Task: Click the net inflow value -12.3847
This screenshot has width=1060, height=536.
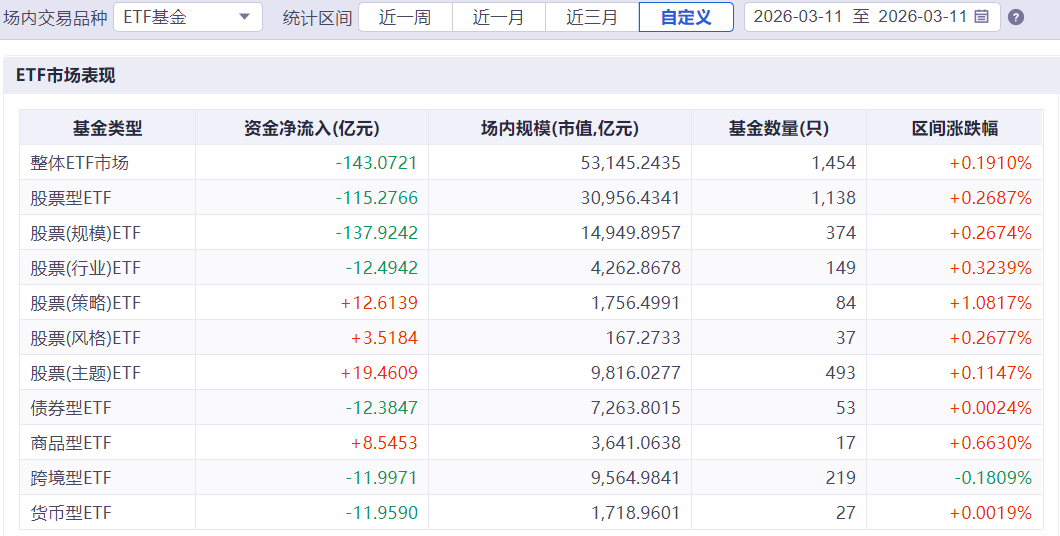Action: 382,408
